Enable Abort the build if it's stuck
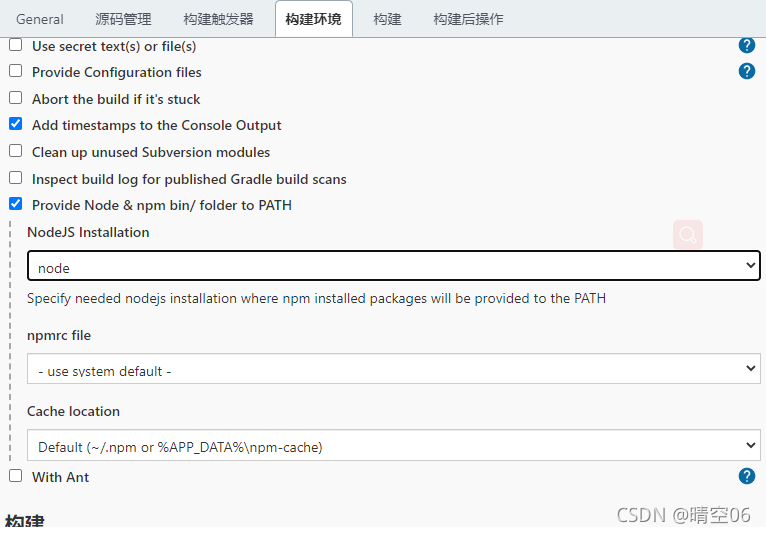Viewport: 766px width, 533px height. (x=15, y=98)
